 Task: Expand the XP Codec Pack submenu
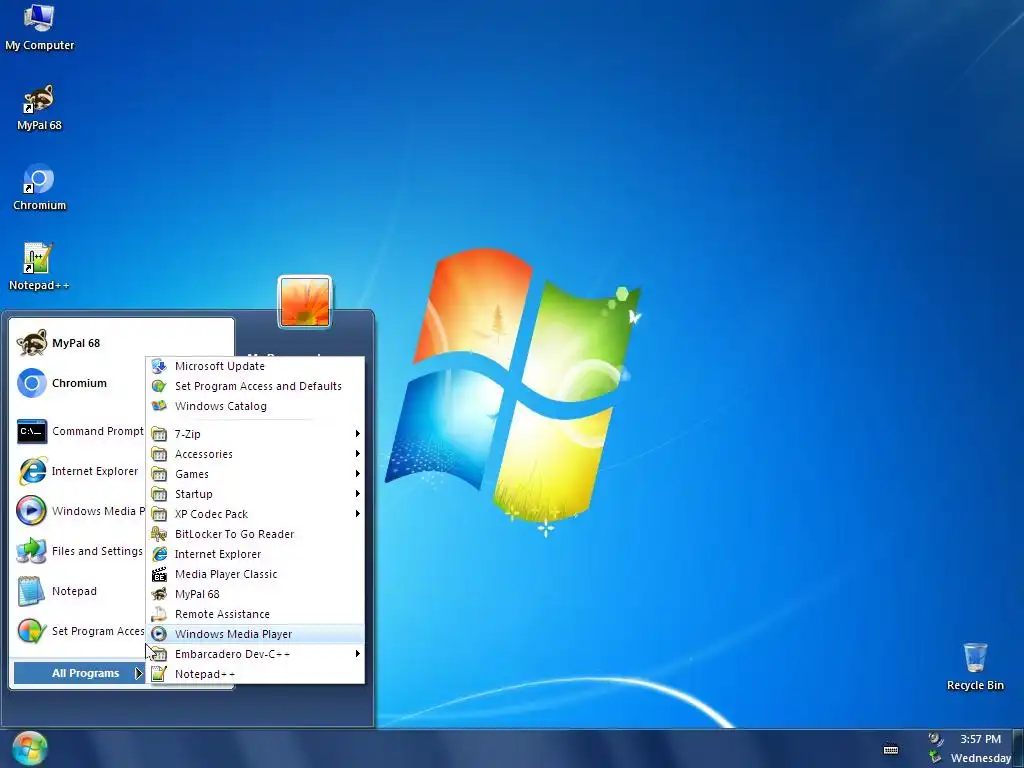click(x=256, y=514)
